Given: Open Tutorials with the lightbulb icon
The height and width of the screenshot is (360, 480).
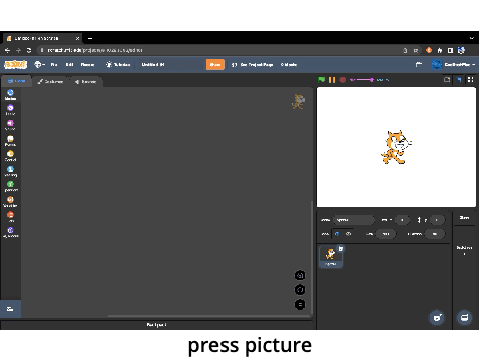Looking at the screenshot, I should (118, 65).
